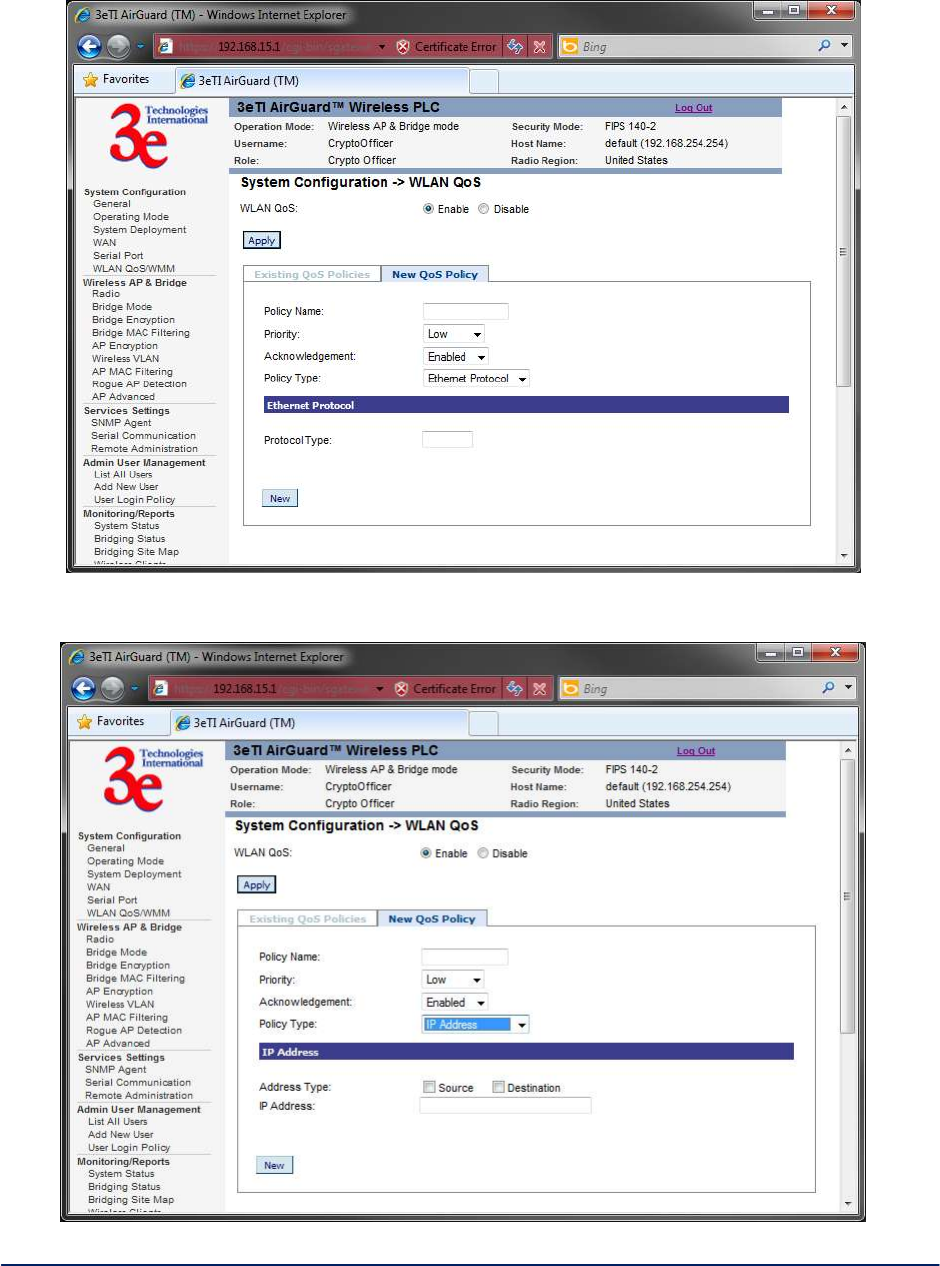Viewport: 940px width, 1266px height.
Task: Open Bridging Site Map link in IP Address window
Action: pyautogui.click(x=131, y=1199)
